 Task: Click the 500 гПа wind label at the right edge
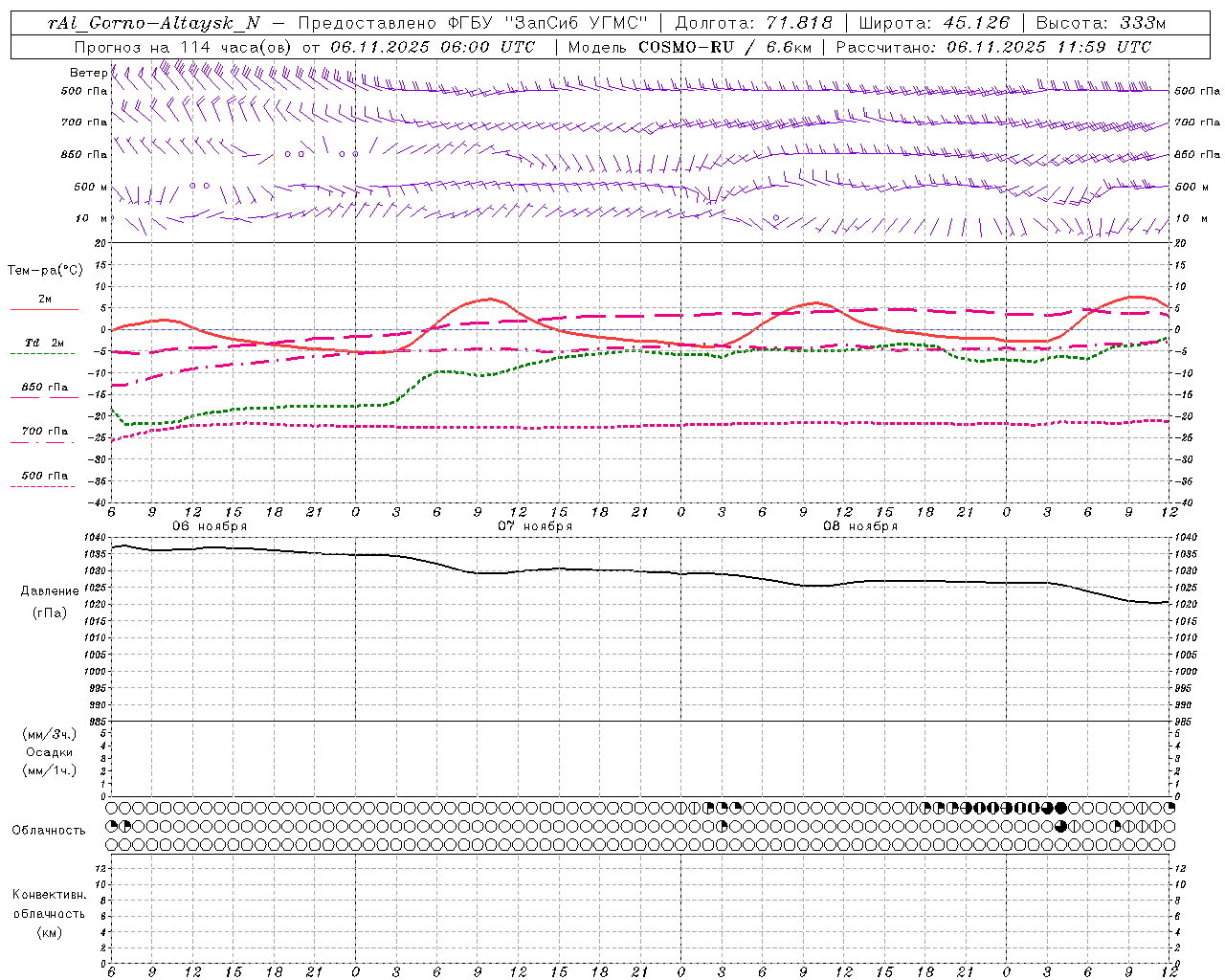[1197, 91]
